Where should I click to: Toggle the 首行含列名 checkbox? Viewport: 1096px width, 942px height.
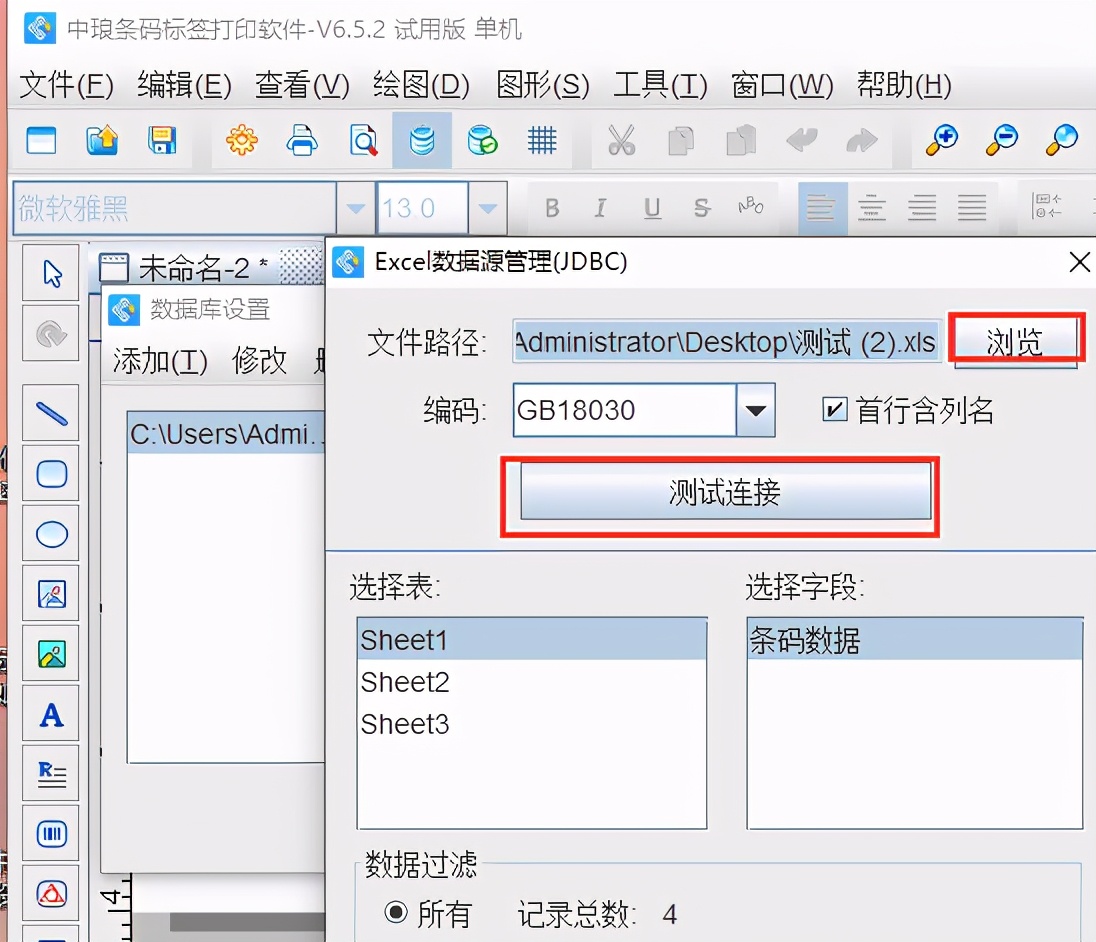click(x=835, y=410)
